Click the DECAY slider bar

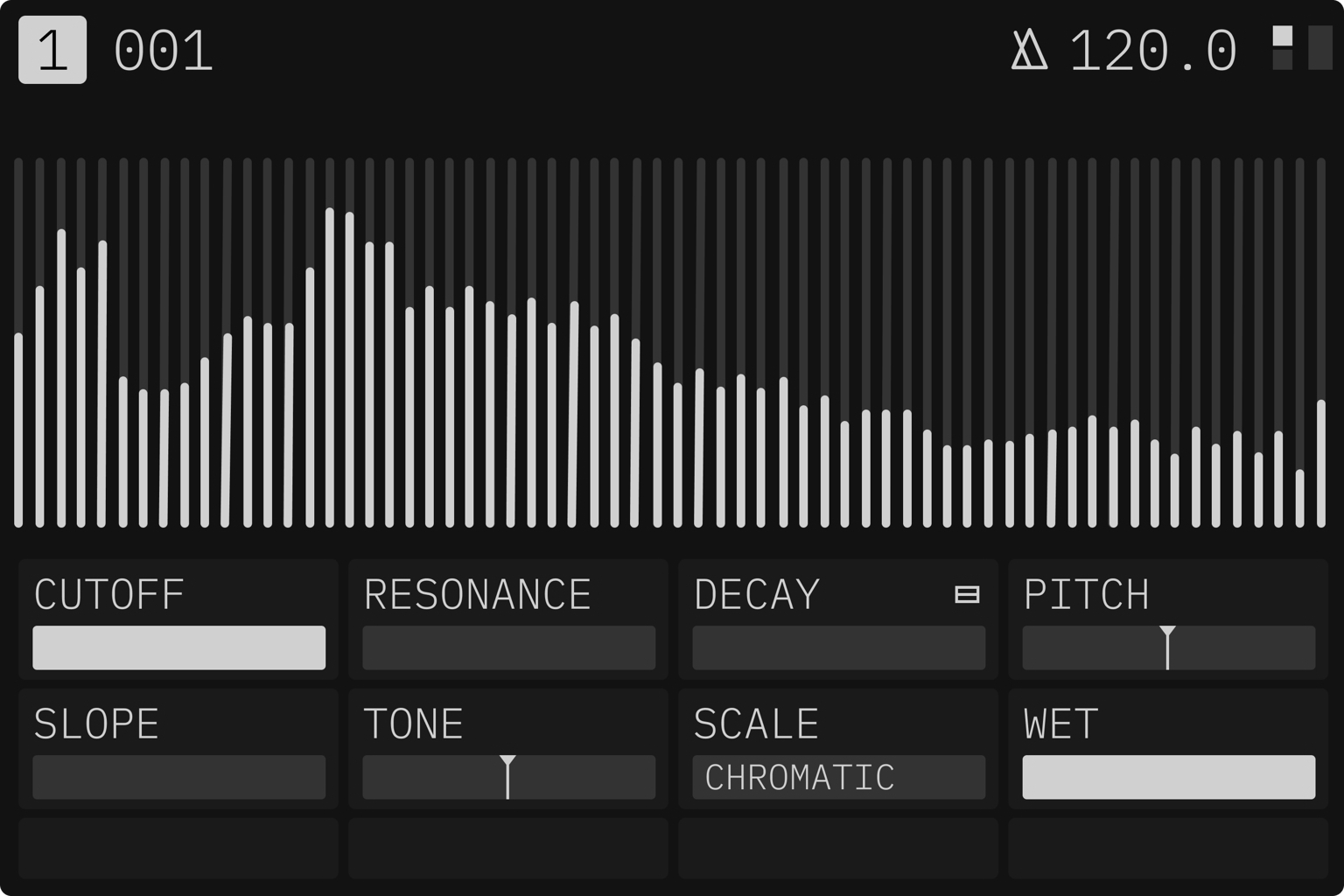tap(838, 647)
